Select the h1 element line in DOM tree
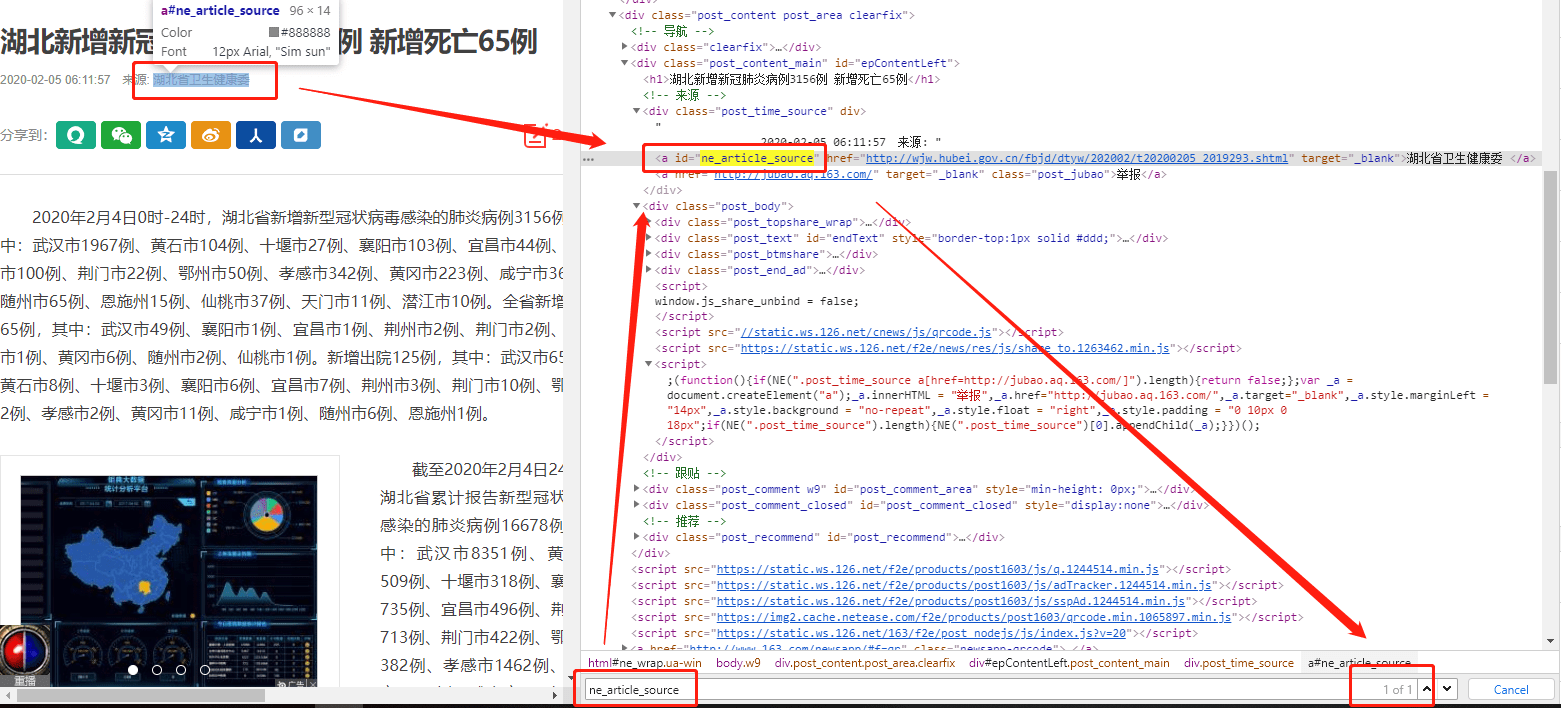 (x=791, y=79)
